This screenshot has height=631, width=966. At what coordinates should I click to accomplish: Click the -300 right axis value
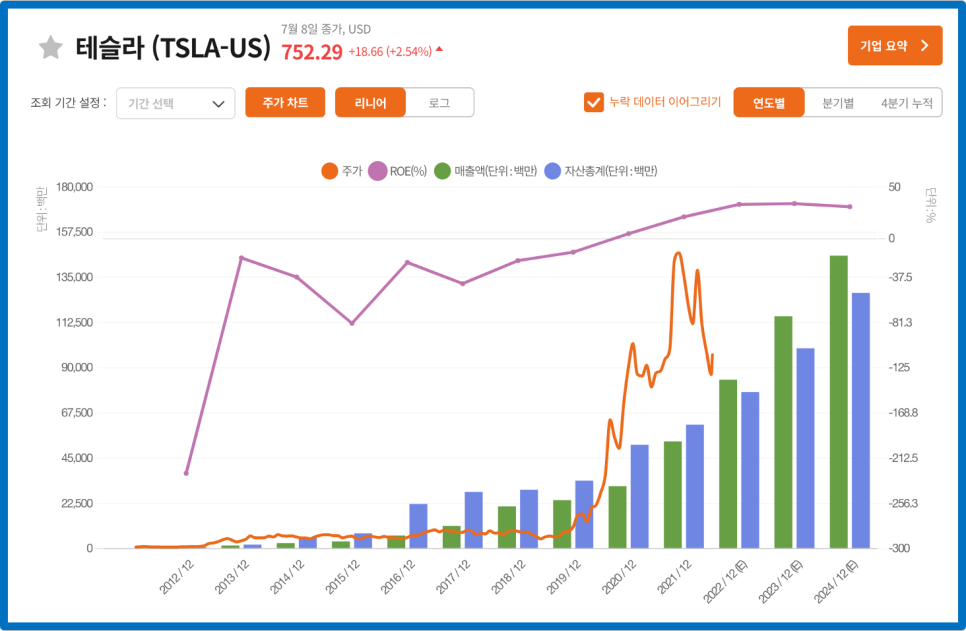[899, 548]
